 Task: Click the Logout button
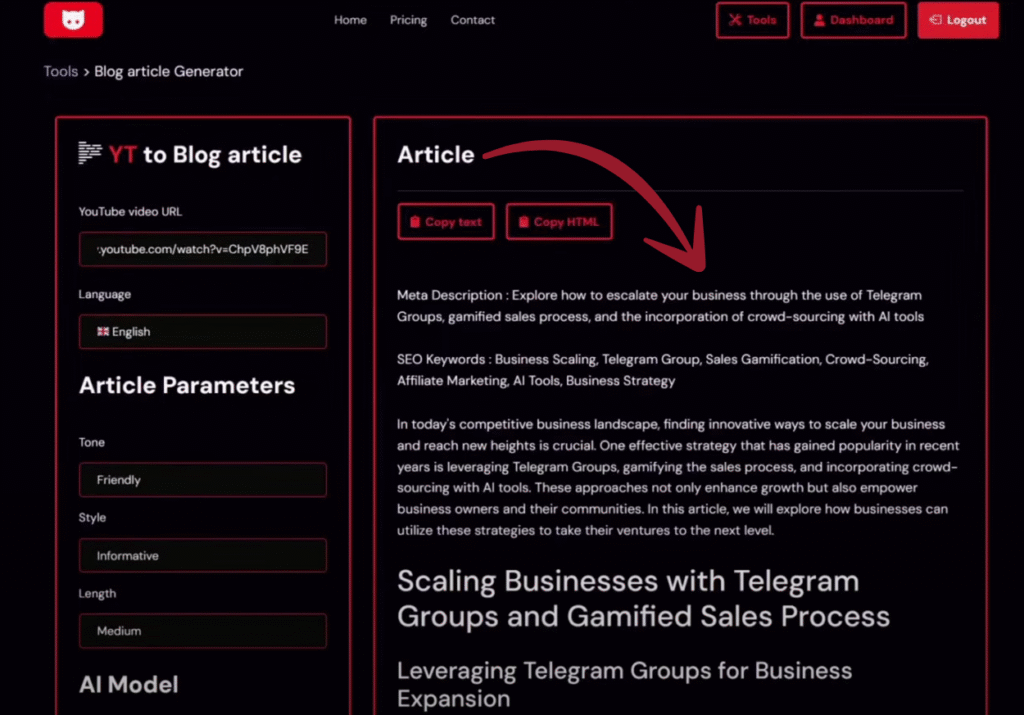coord(958,19)
